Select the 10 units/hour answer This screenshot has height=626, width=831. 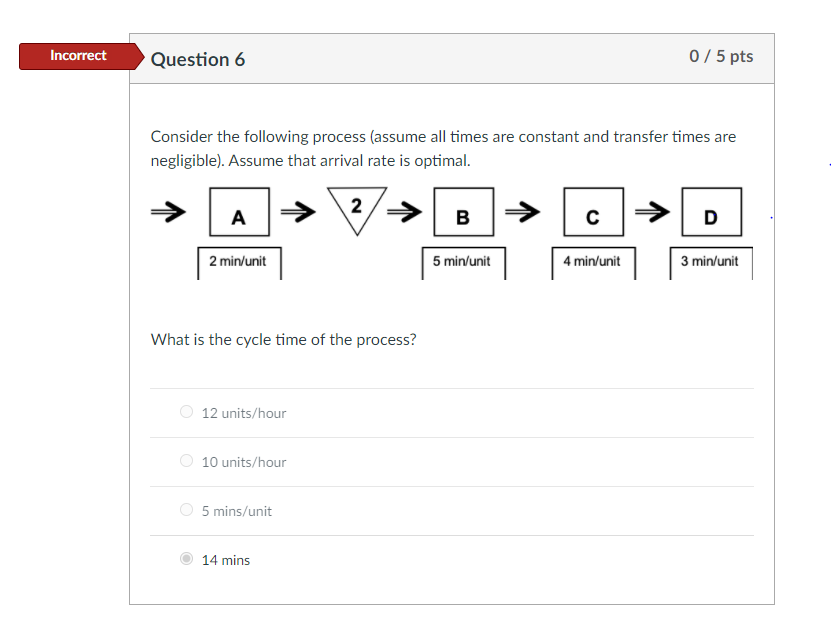coord(187,461)
